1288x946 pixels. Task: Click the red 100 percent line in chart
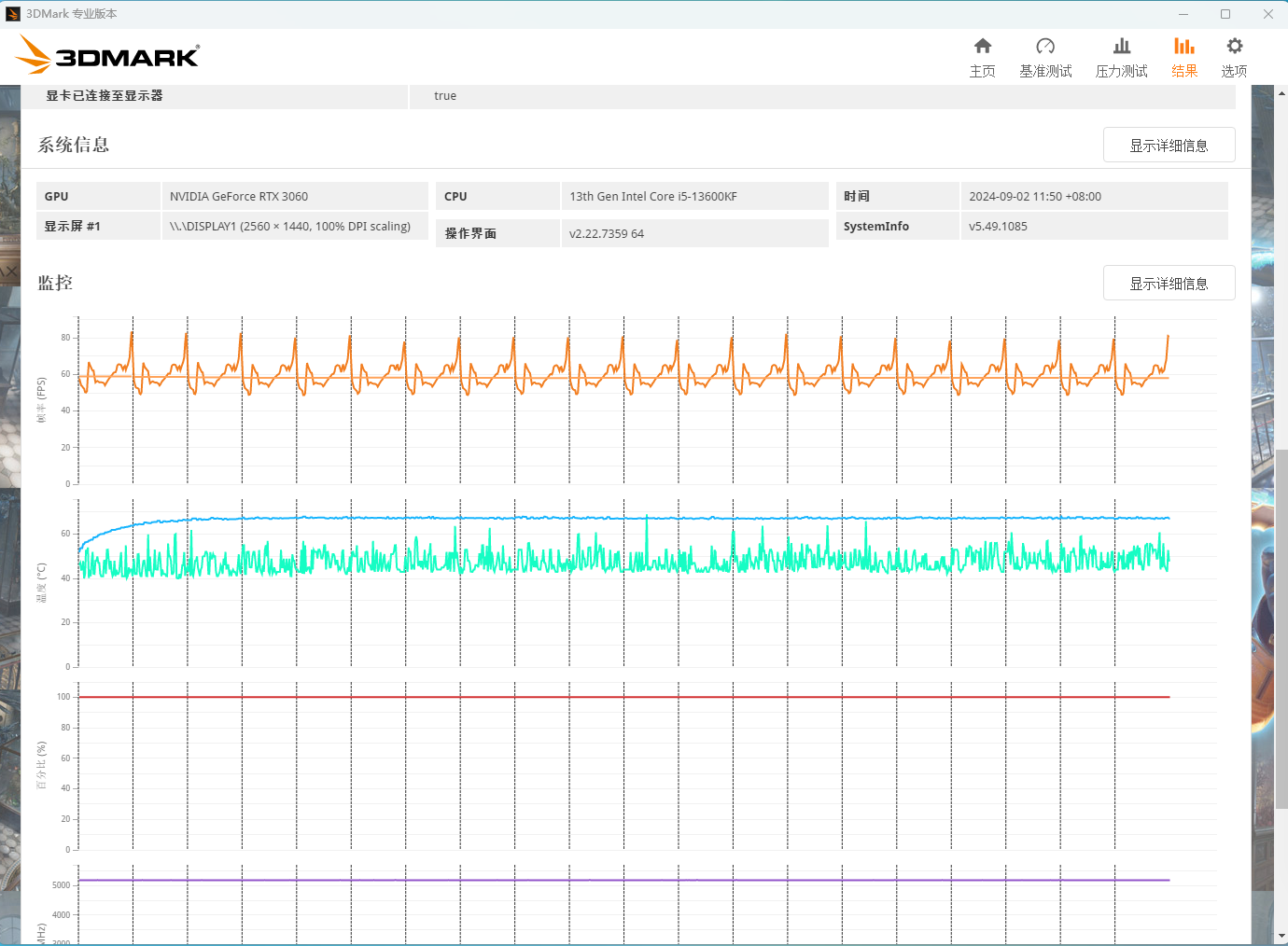pyautogui.click(x=623, y=697)
